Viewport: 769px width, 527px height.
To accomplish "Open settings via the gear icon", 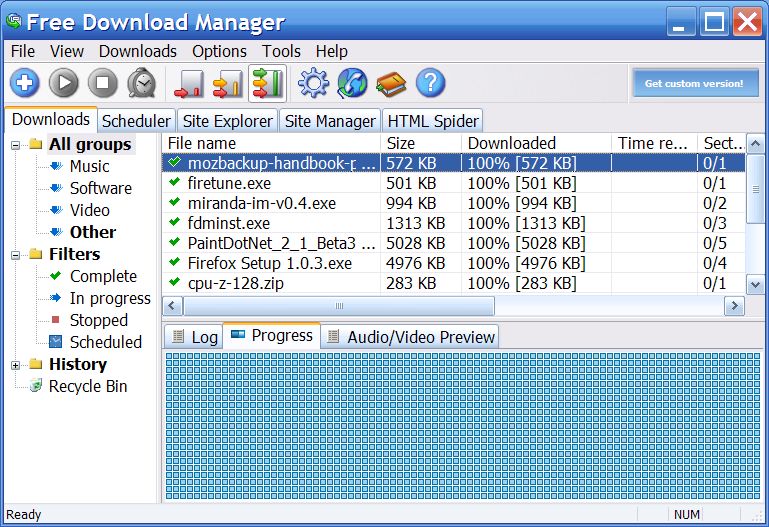I will pos(313,83).
